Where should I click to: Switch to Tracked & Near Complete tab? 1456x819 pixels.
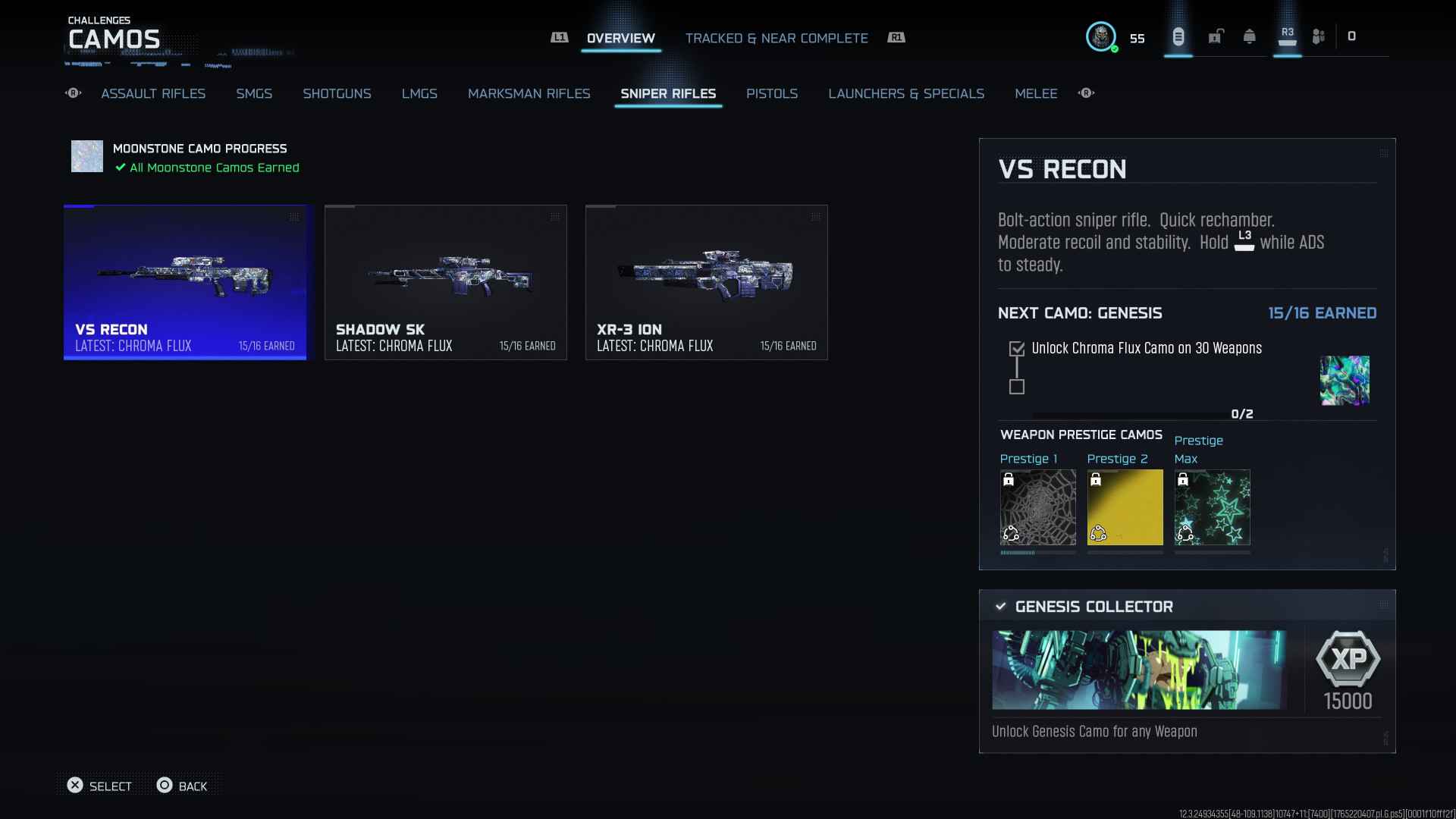click(x=776, y=38)
